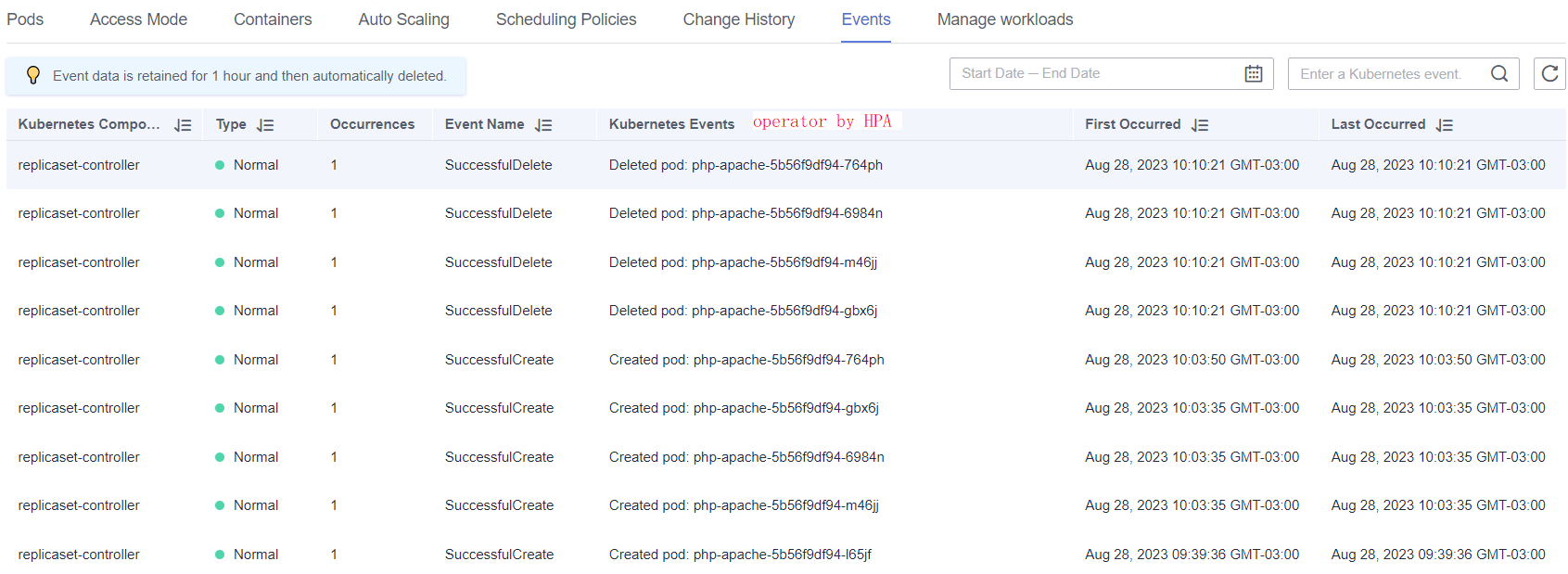This screenshot has height=574, width=1568.
Task: Sort by Last Occurred column icon
Action: point(1444,125)
